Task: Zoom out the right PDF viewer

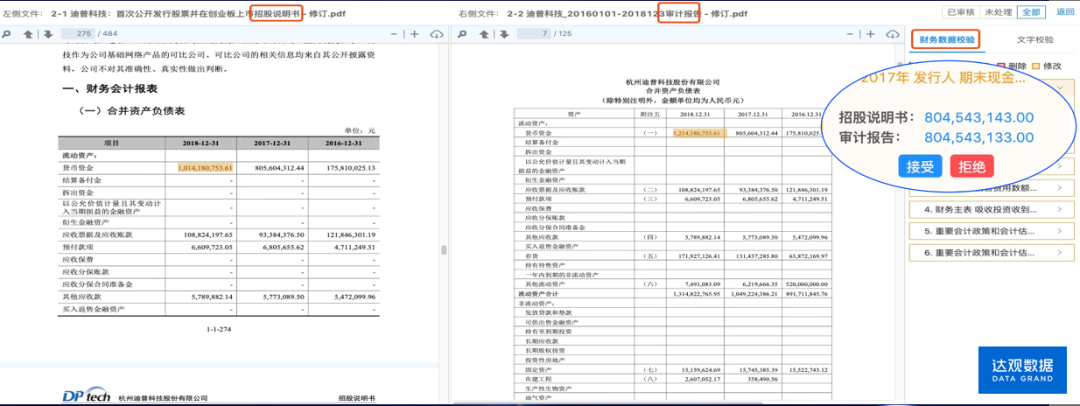Action: (849, 34)
